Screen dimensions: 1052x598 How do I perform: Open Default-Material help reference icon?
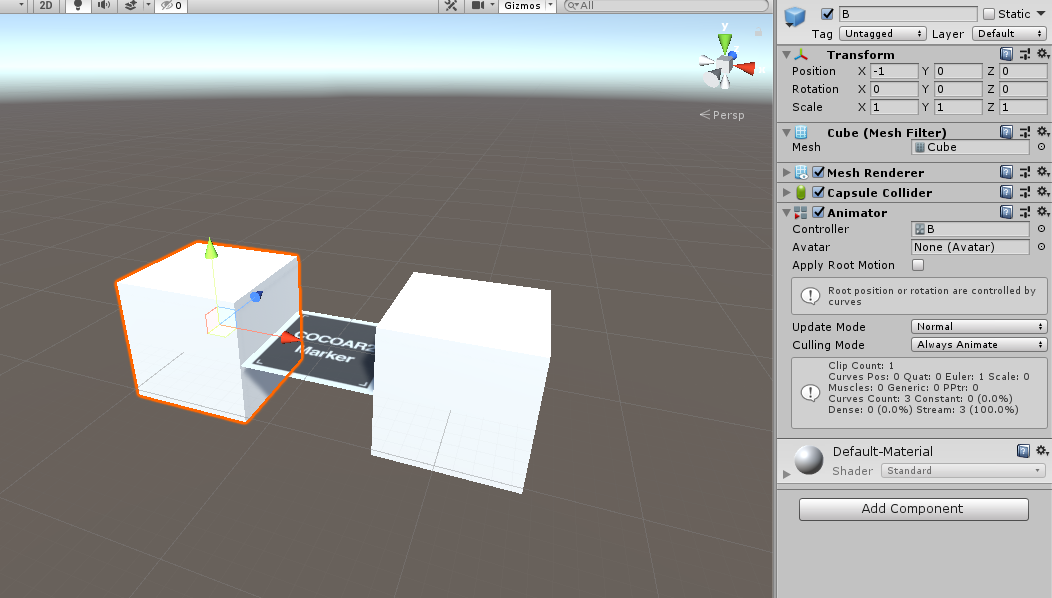(1023, 451)
